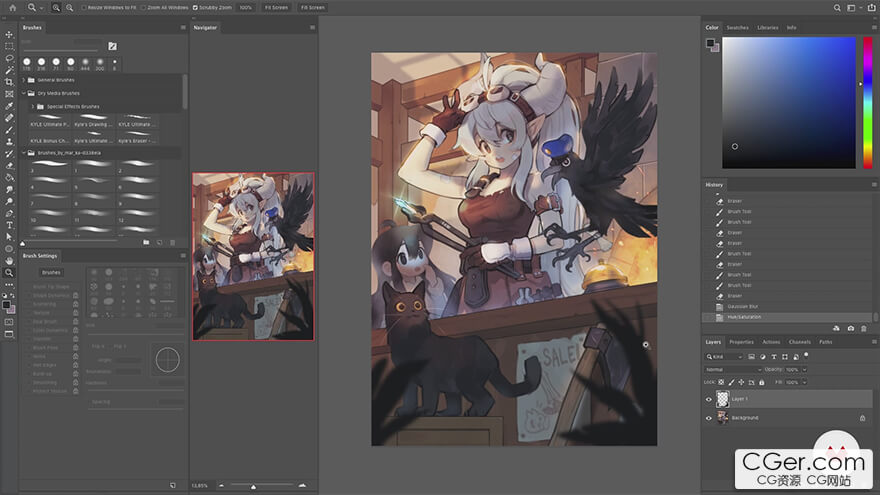Viewport: 880px width, 495px height.
Task: Toggle the layer filter on/off switch
Action: (x=806, y=355)
